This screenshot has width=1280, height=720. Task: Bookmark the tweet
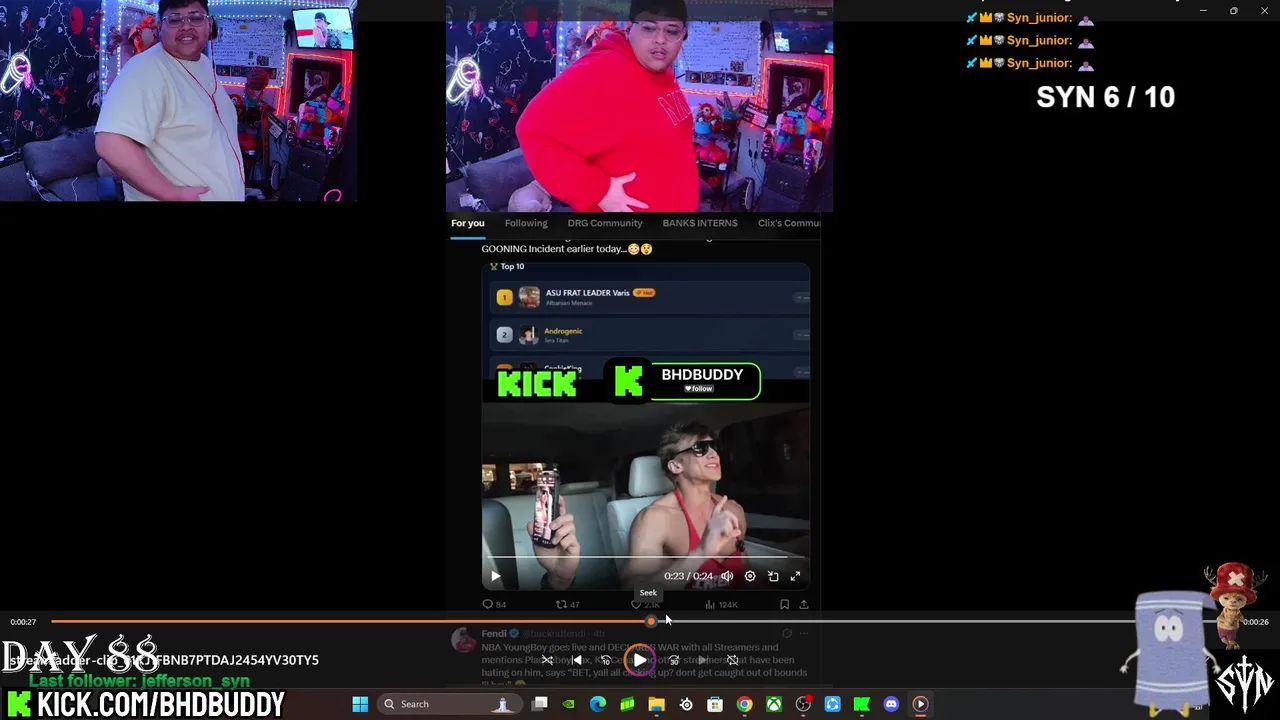(x=784, y=604)
